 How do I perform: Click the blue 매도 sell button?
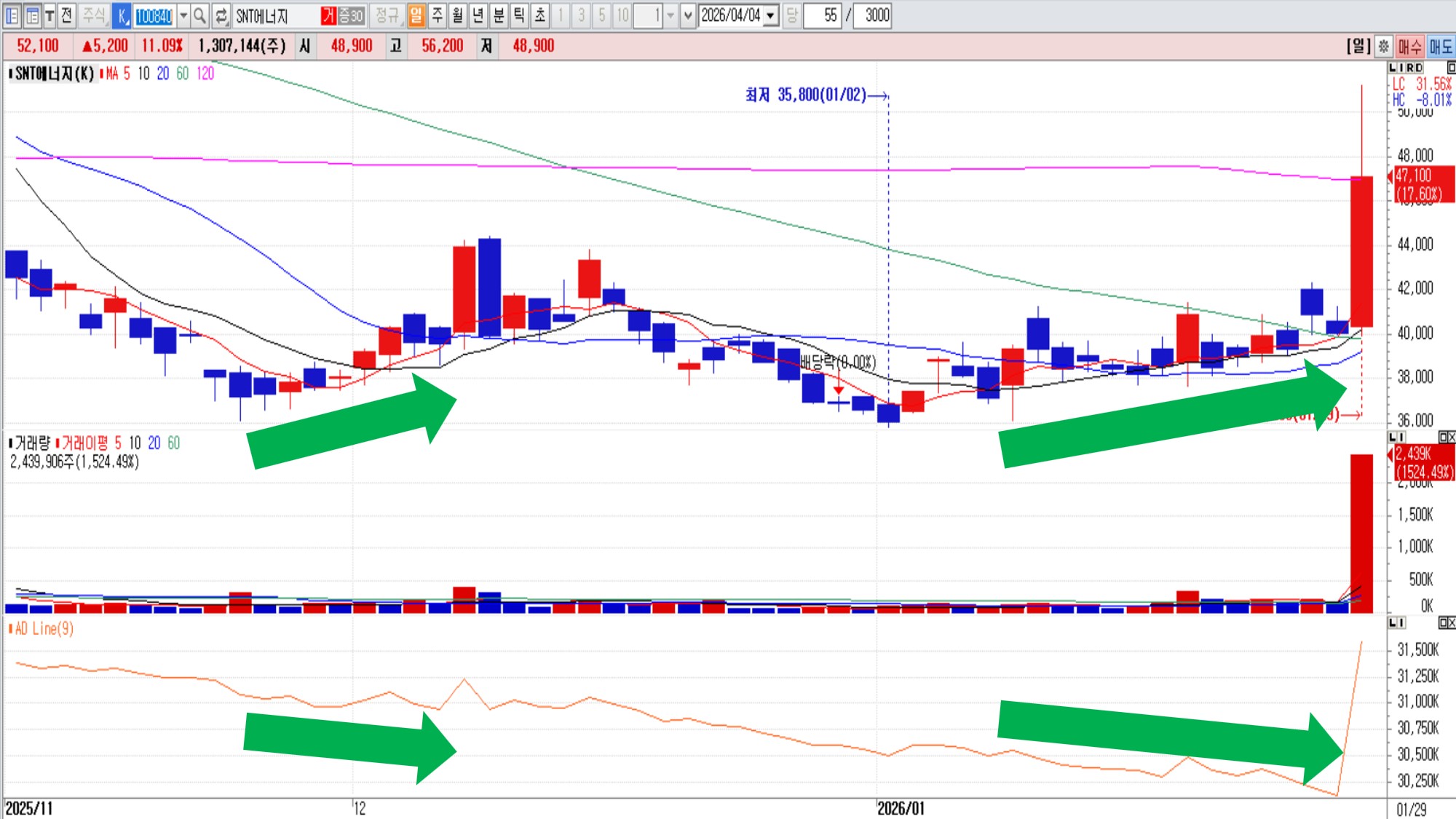point(1441,47)
